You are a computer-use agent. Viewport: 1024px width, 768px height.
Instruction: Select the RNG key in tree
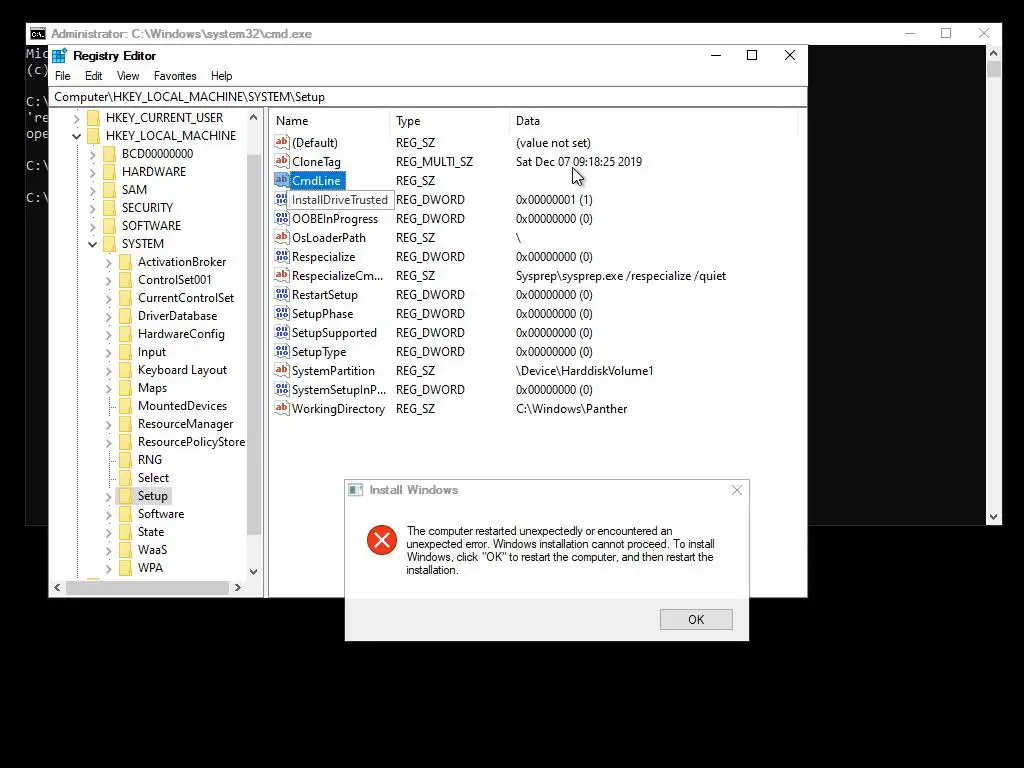(150, 460)
